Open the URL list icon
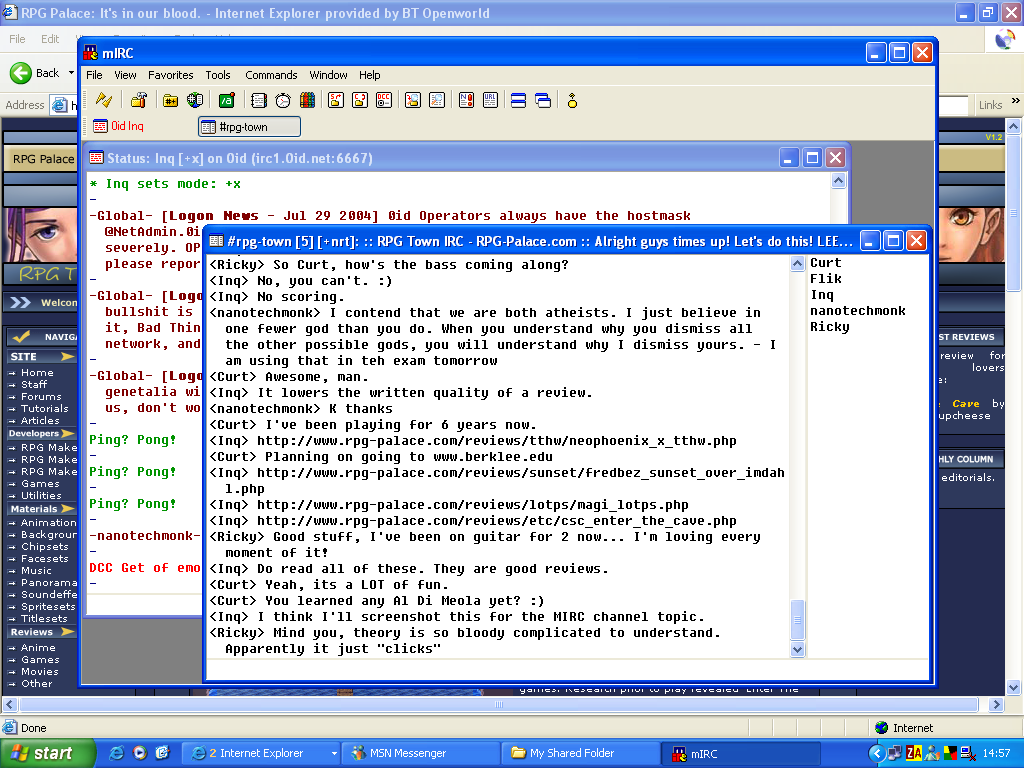This screenshot has width=1024, height=768. click(490, 100)
